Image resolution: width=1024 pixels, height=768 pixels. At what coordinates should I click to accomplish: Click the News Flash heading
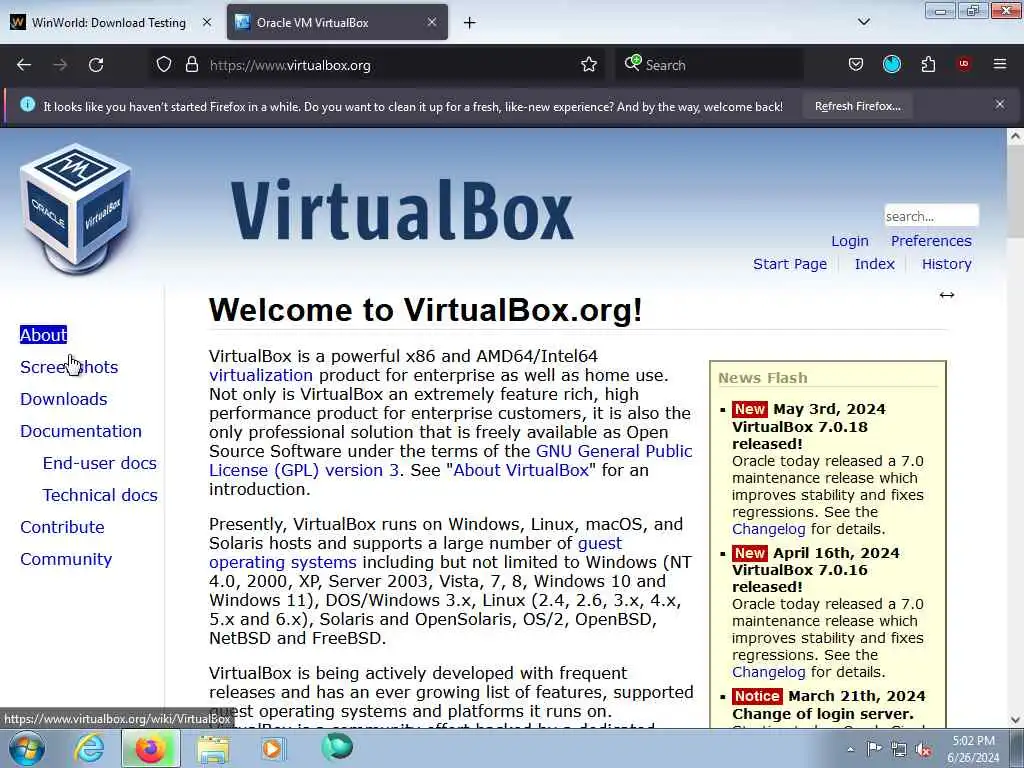[763, 377]
